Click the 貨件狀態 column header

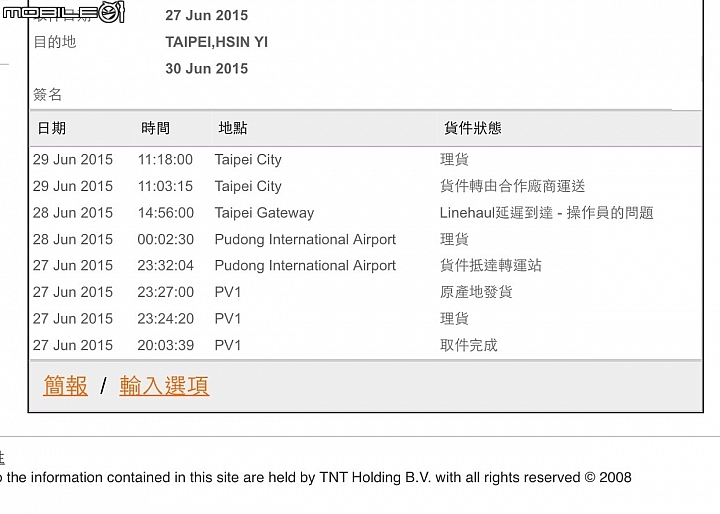472,128
